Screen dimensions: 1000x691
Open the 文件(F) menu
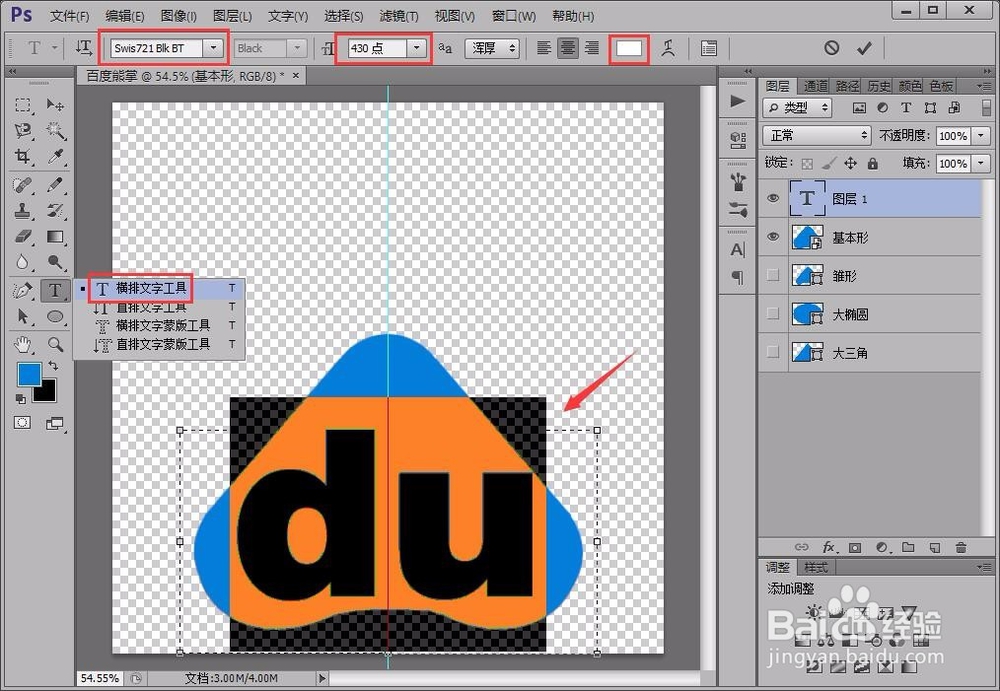[x=70, y=16]
